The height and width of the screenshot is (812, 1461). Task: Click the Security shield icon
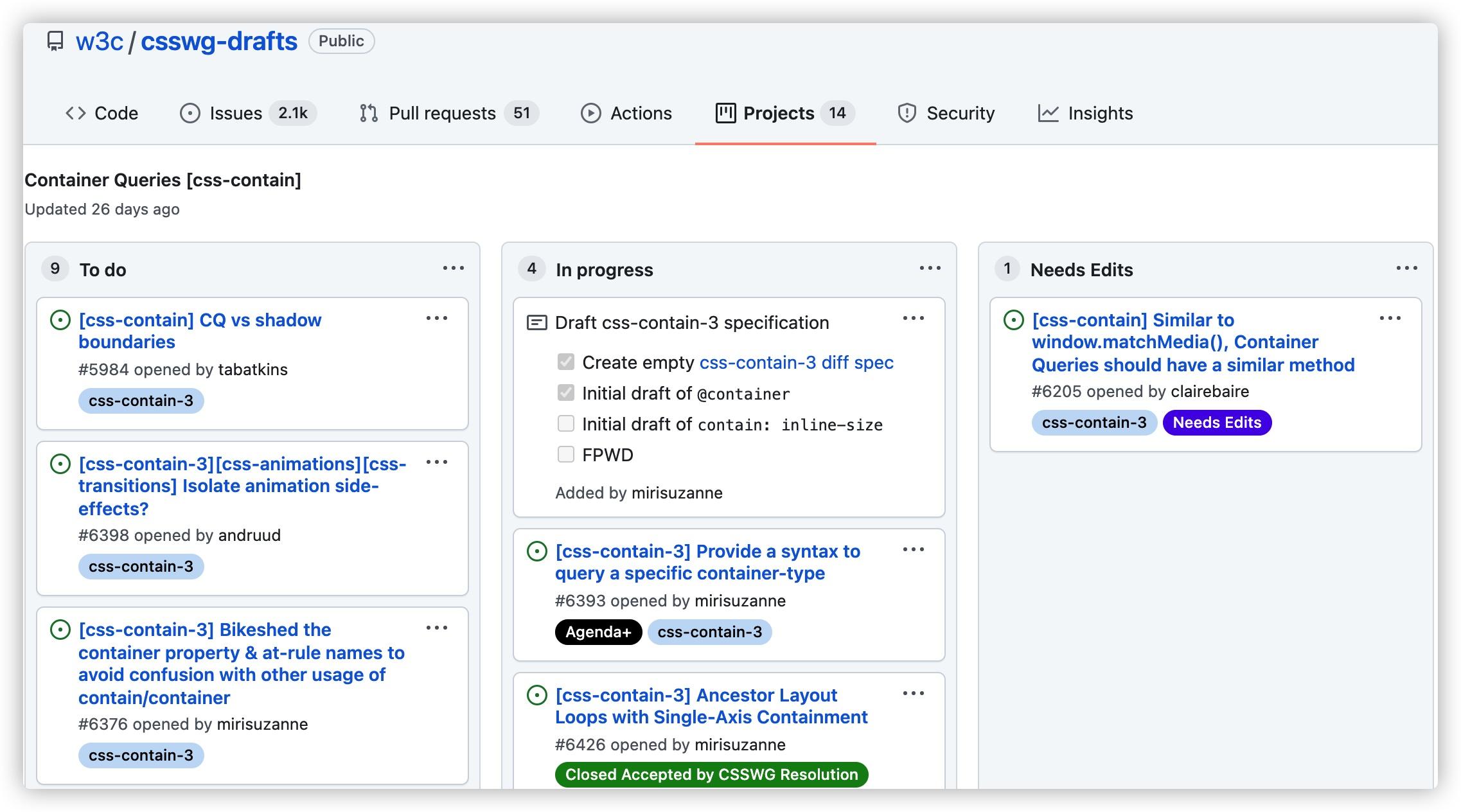pyautogui.click(x=907, y=113)
